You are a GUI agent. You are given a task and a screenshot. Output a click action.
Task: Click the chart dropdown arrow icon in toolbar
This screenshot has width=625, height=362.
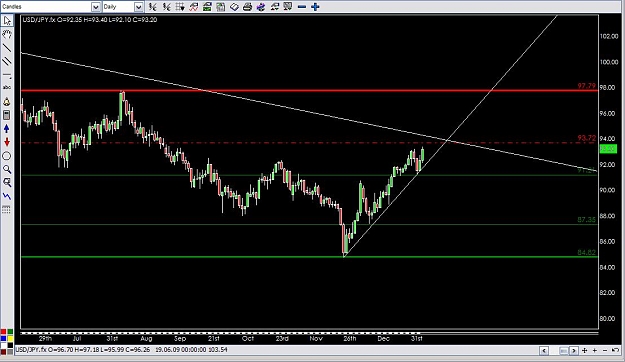pos(288,7)
